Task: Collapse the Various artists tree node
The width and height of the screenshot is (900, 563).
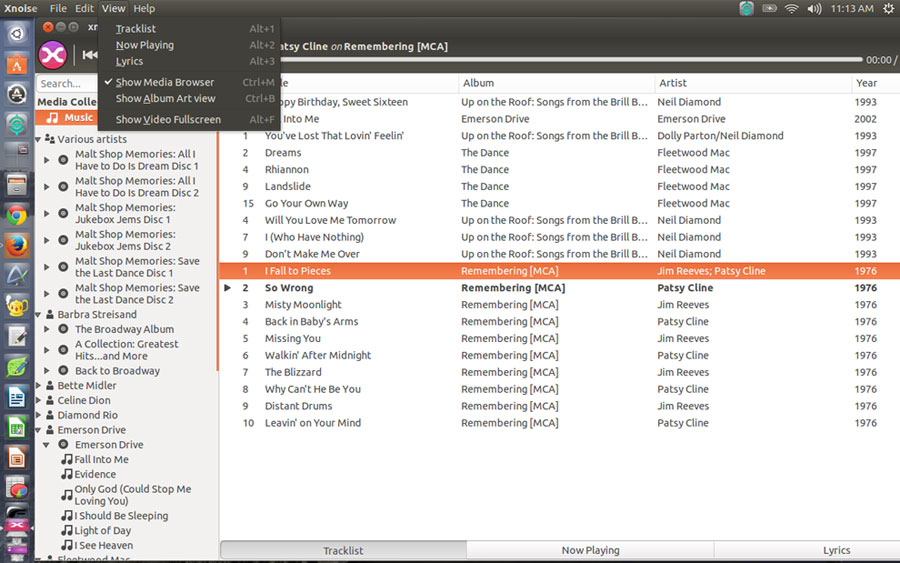Action: click(x=38, y=139)
